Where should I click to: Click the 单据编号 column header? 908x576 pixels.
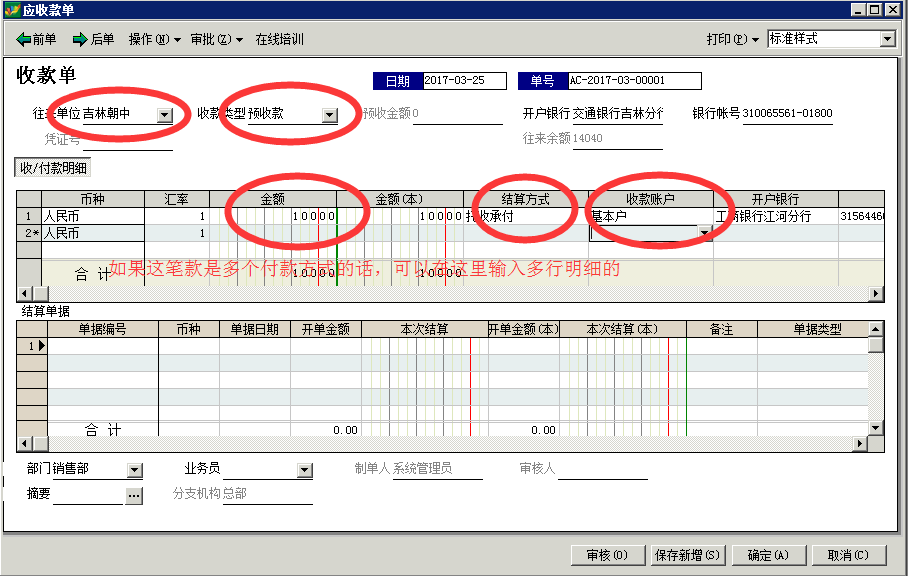[102, 329]
